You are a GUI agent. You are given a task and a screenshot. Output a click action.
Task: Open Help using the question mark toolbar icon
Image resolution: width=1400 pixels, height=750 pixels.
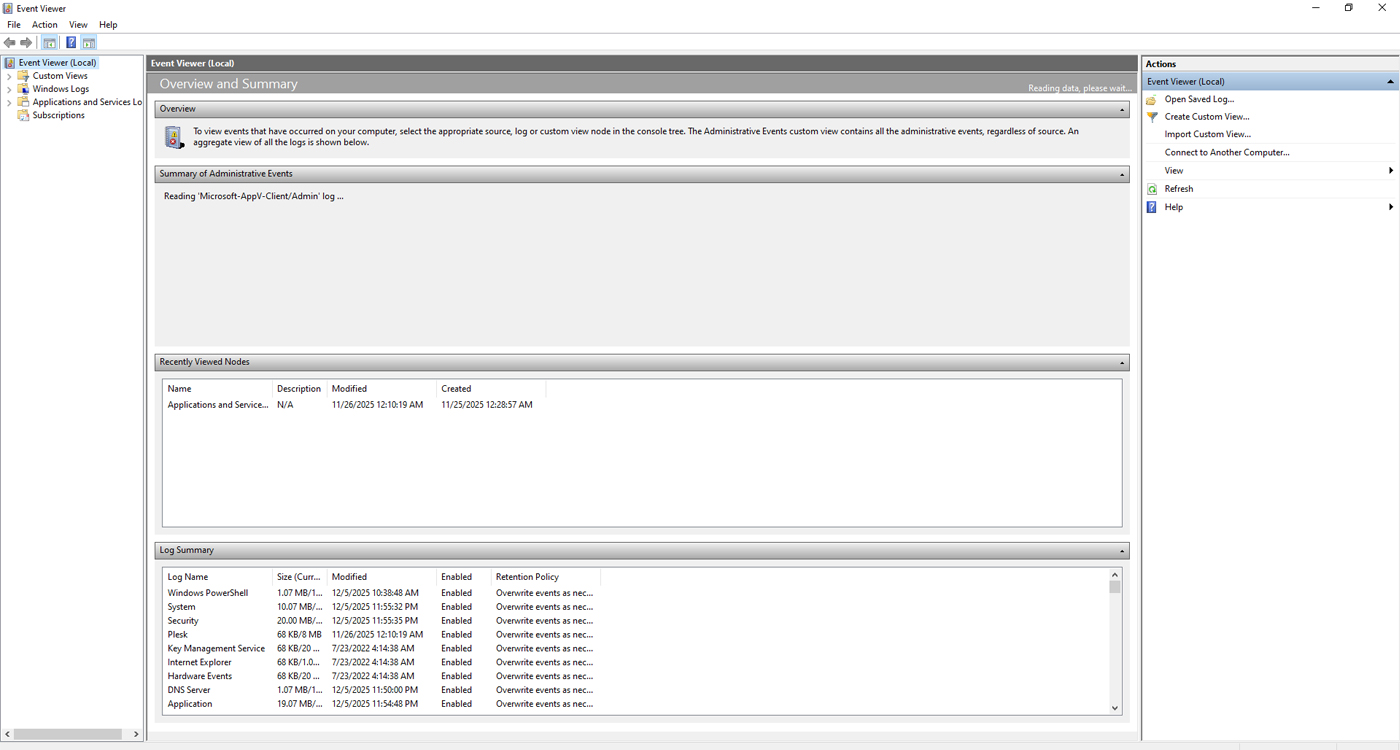tap(70, 42)
